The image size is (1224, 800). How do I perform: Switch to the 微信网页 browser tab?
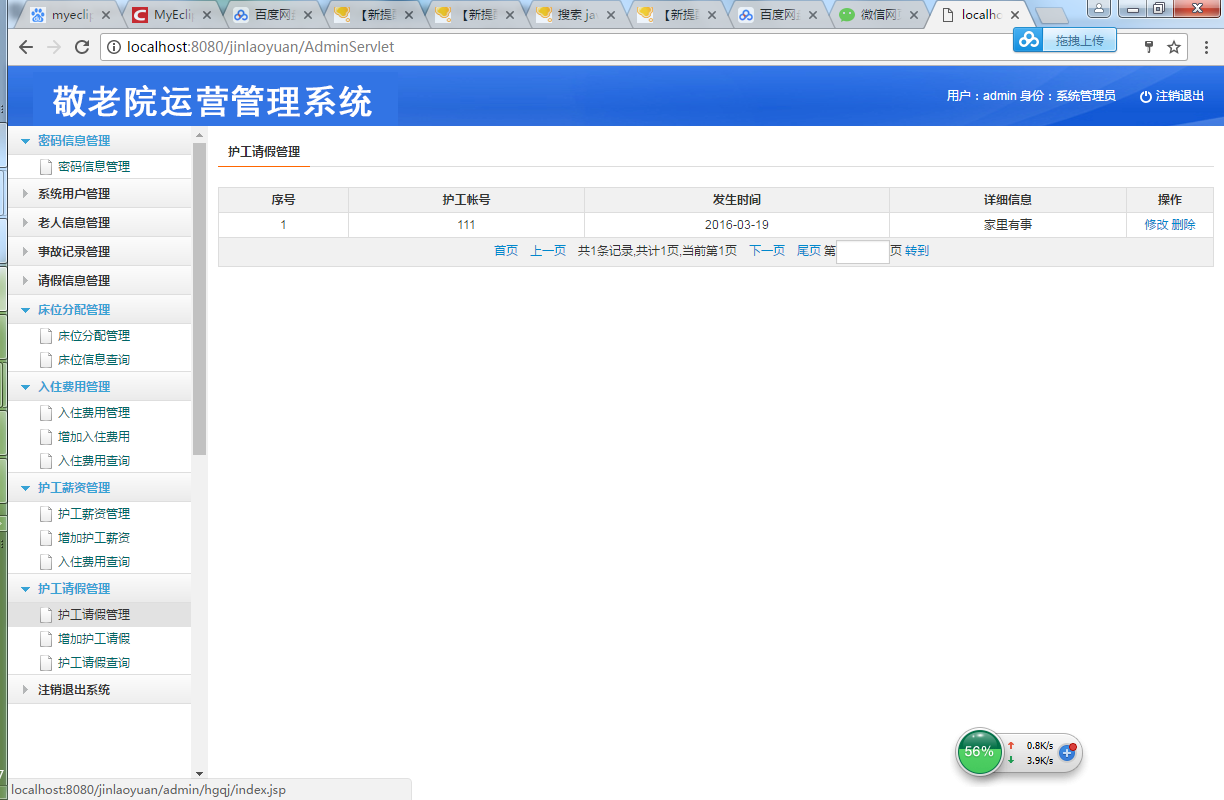point(878,15)
